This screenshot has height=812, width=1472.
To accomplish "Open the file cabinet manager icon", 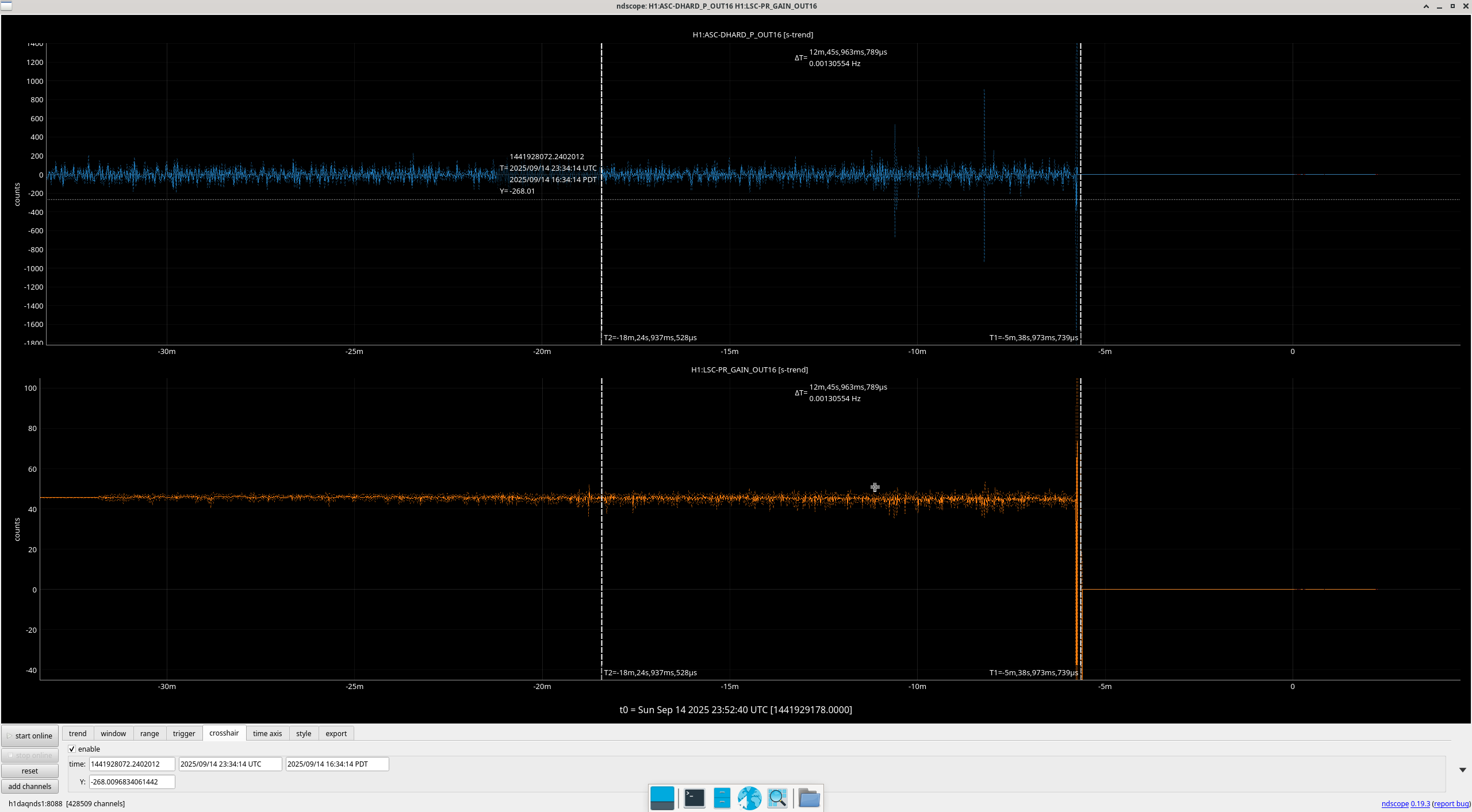I will (x=722, y=798).
